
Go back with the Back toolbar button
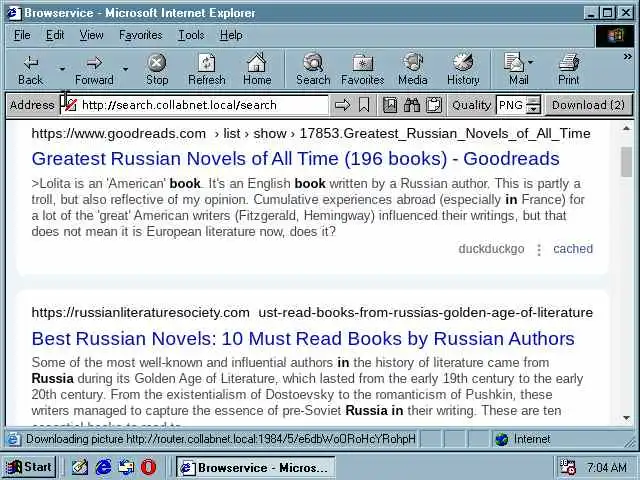(x=31, y=70)
